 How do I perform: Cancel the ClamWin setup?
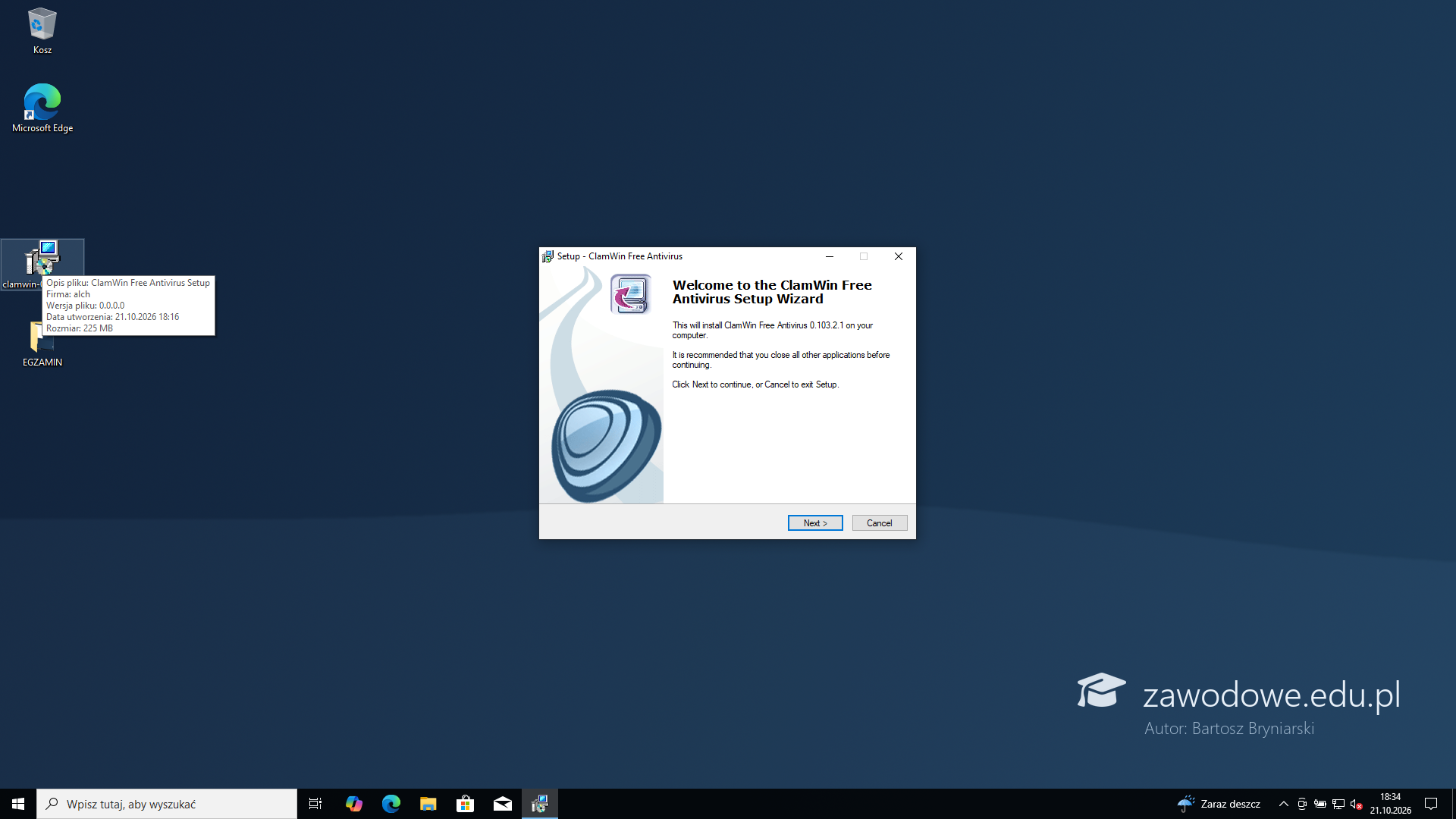coord(880,523)
